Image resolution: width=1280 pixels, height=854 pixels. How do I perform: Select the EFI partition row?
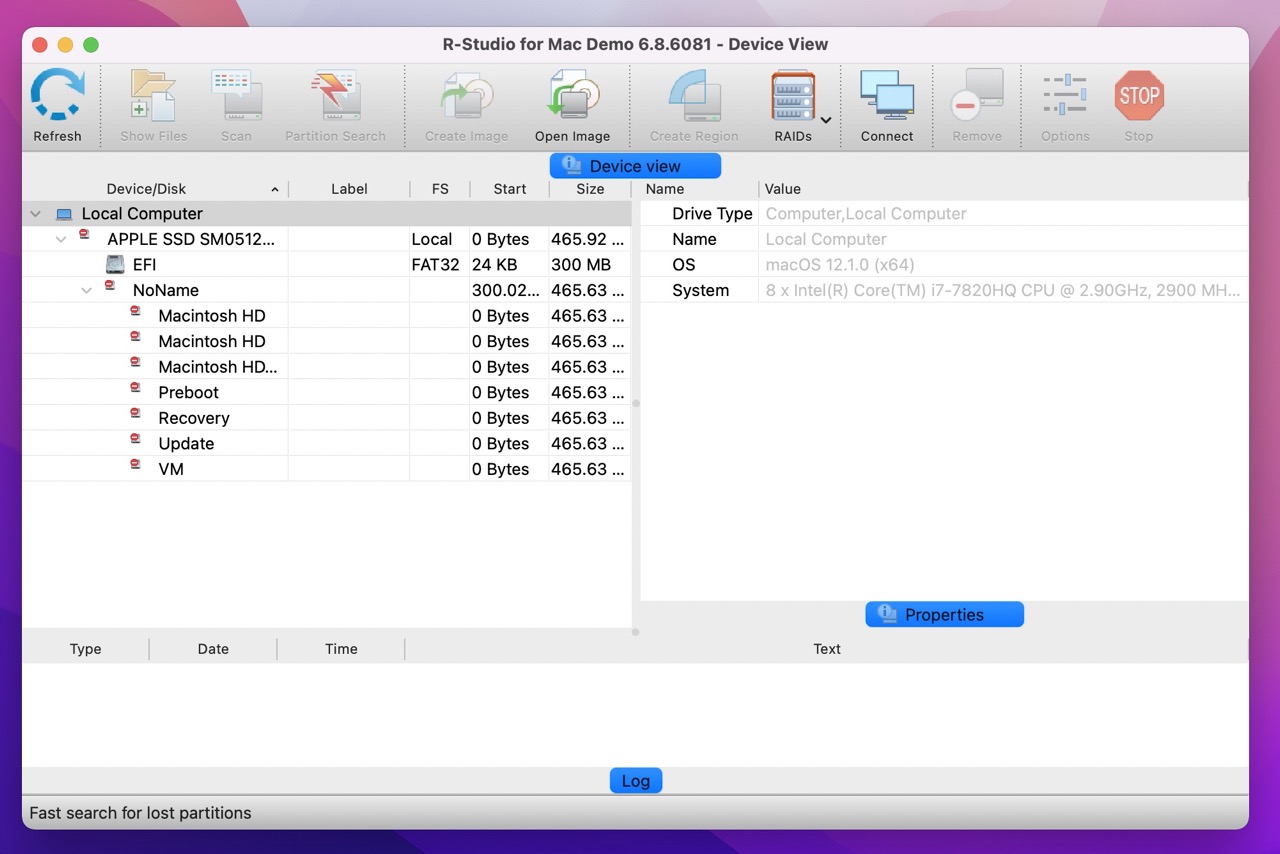pos(327,265)
